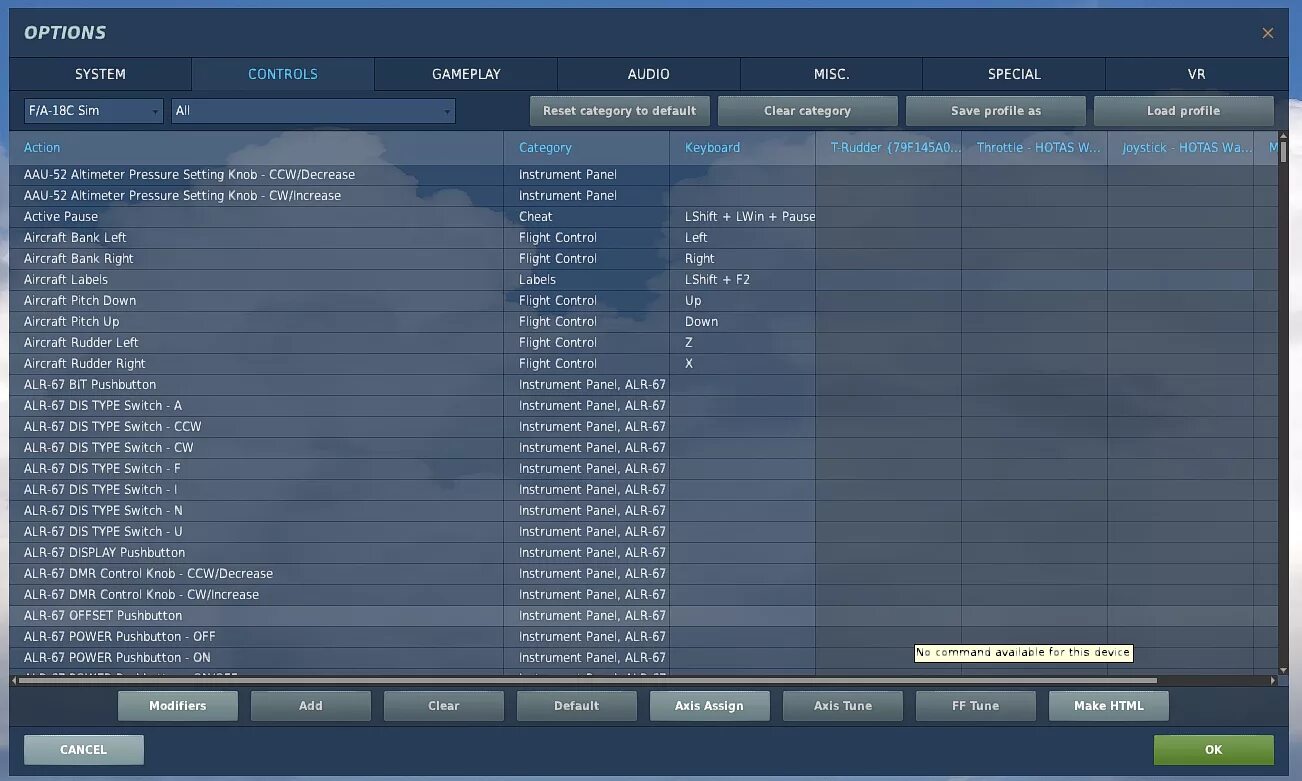Open the Modifiers dialog
The height and width of the screenshot is (781, 1302).
(x=177, y=705)
